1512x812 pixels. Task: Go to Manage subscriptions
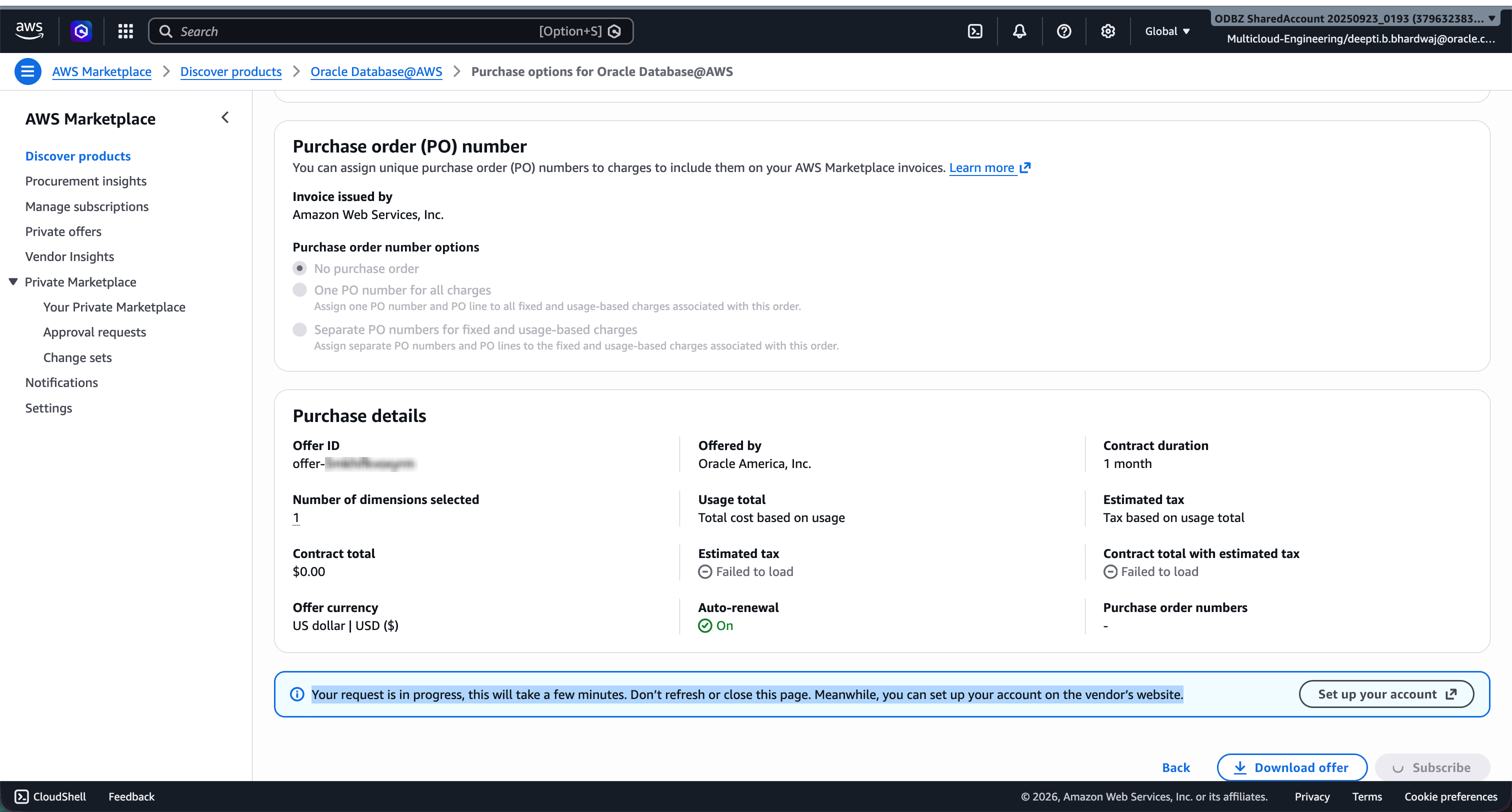pyautogui.click(x=87, y=206)
